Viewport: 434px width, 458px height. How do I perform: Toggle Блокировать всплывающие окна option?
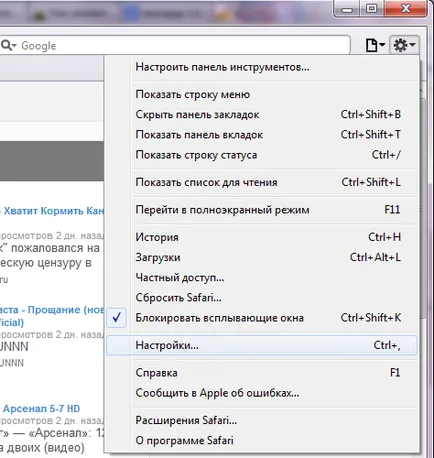(262, 318)
